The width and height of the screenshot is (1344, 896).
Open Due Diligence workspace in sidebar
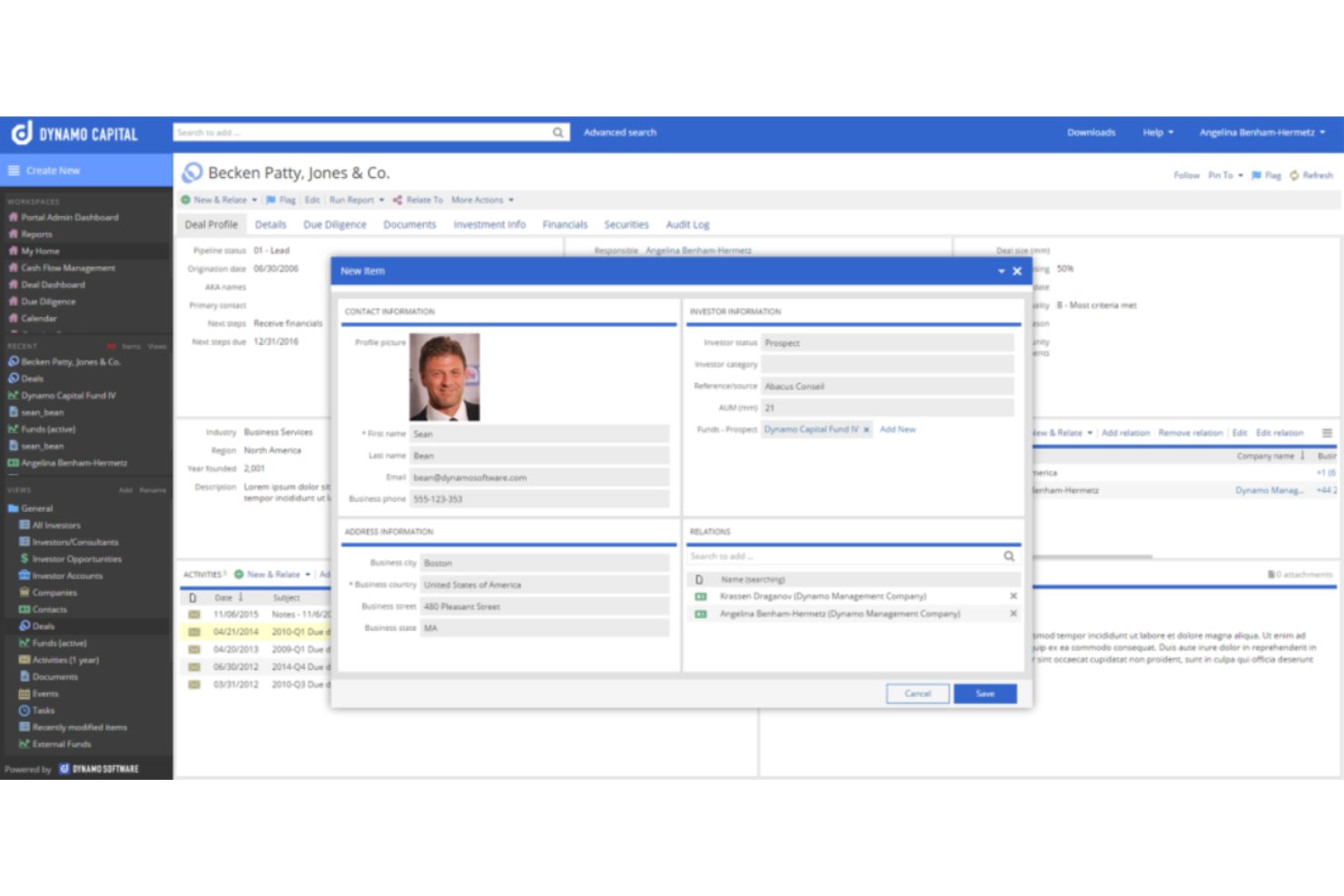[x=48, y=301]
